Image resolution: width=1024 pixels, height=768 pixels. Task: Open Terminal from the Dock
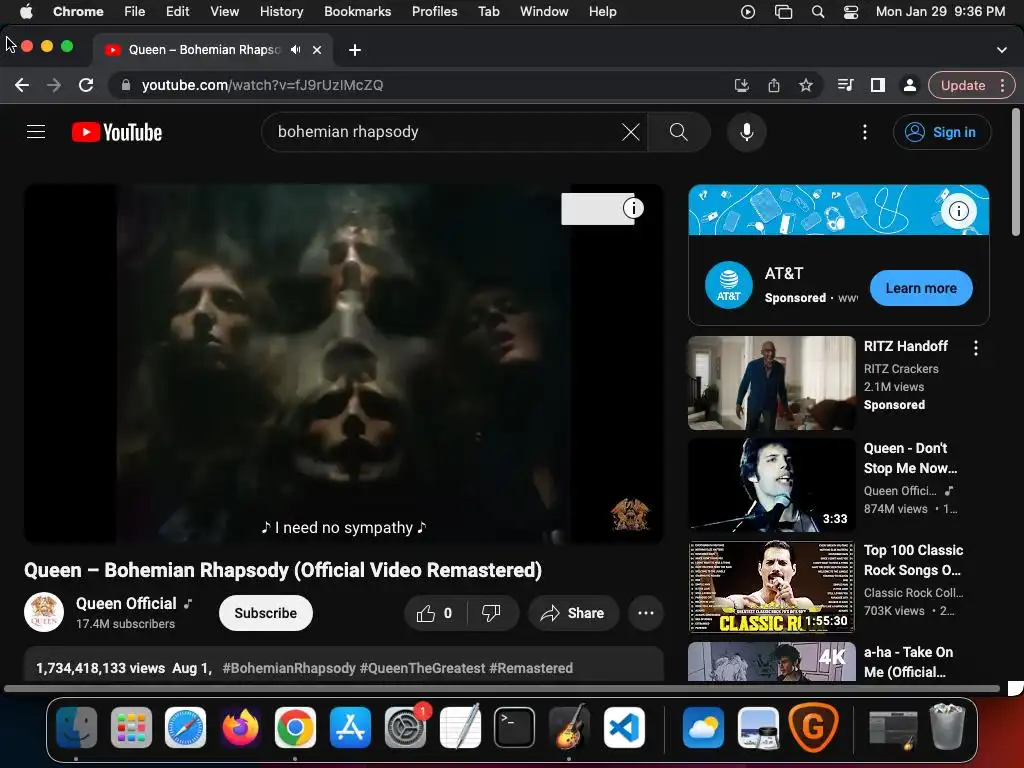click(514, 727)
